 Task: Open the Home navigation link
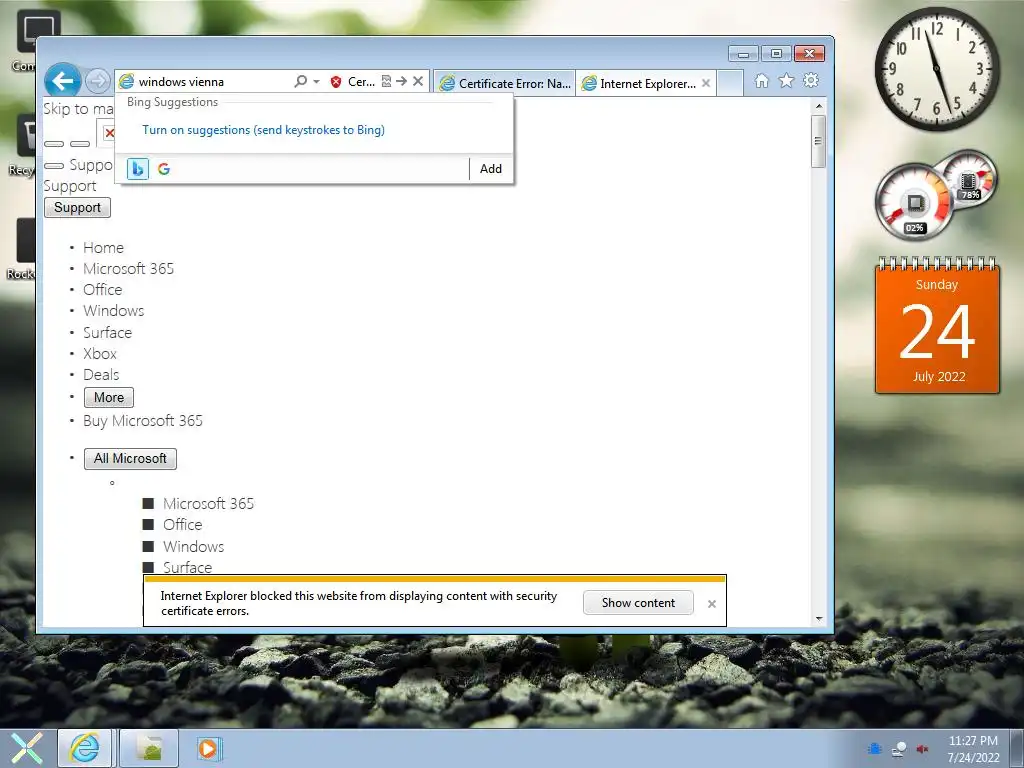pos(103,248)
